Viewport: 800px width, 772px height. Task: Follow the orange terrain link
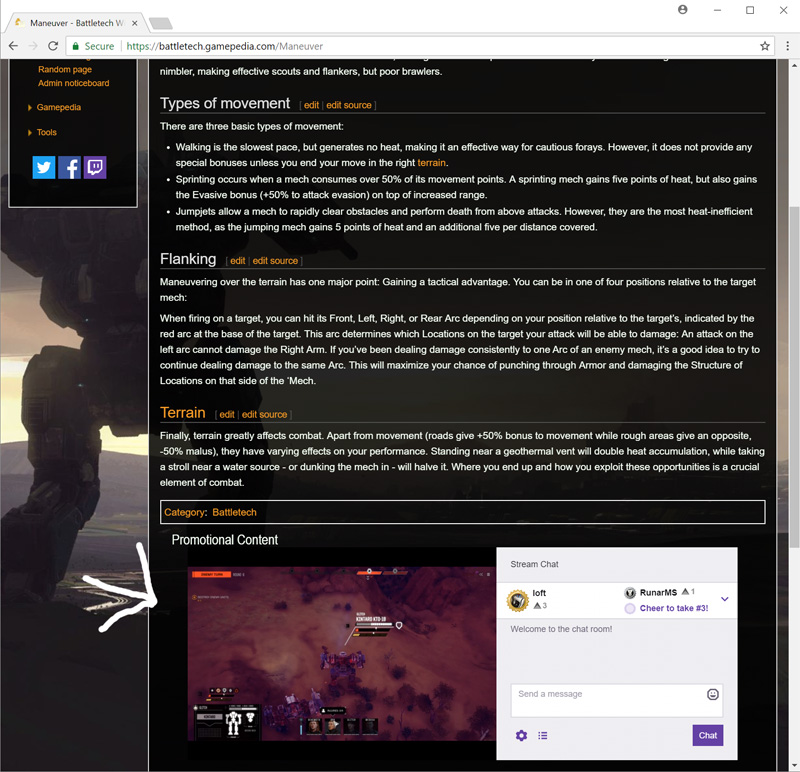431,163
